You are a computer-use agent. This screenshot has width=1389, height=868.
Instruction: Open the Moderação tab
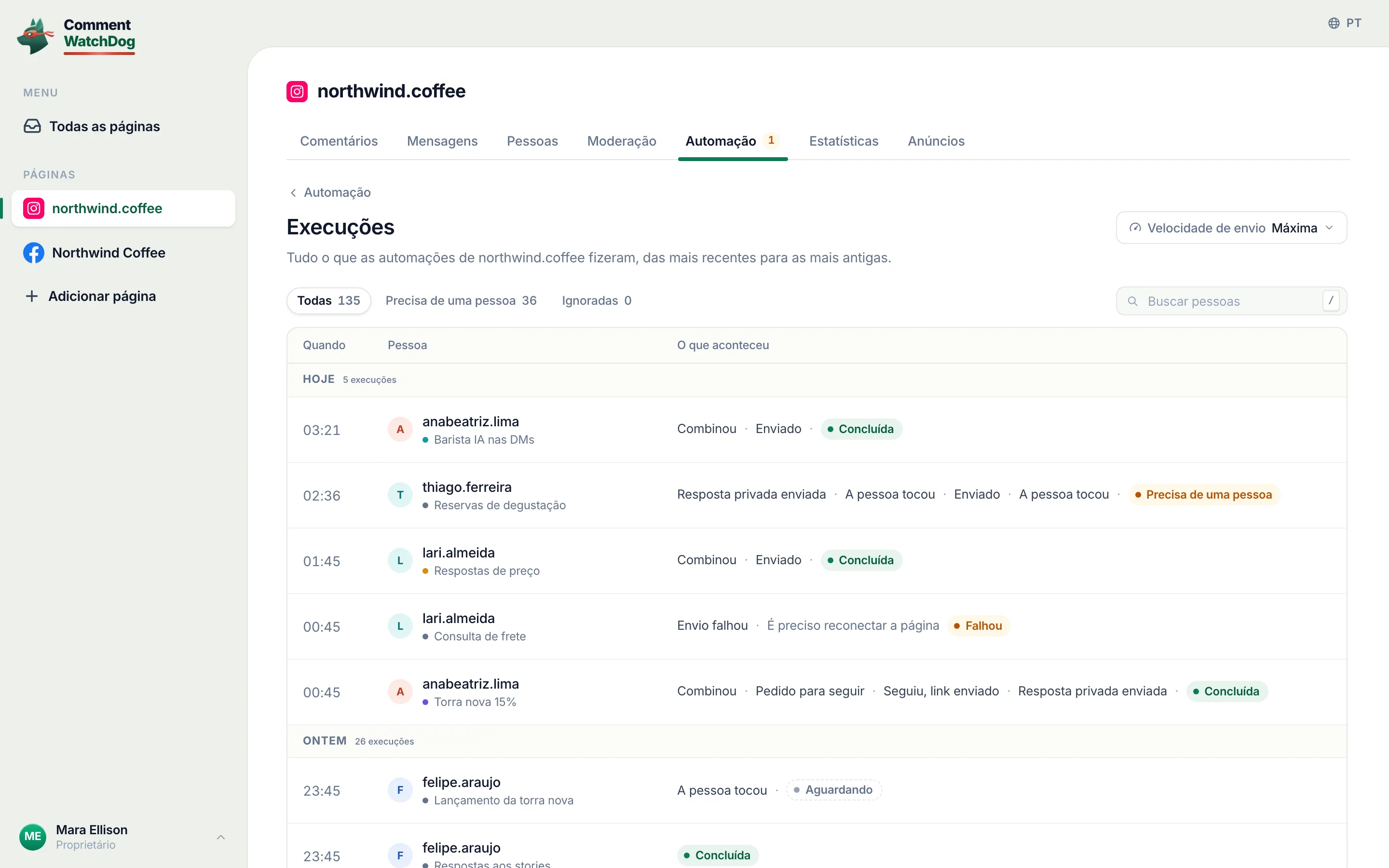[x=622, y=141]
